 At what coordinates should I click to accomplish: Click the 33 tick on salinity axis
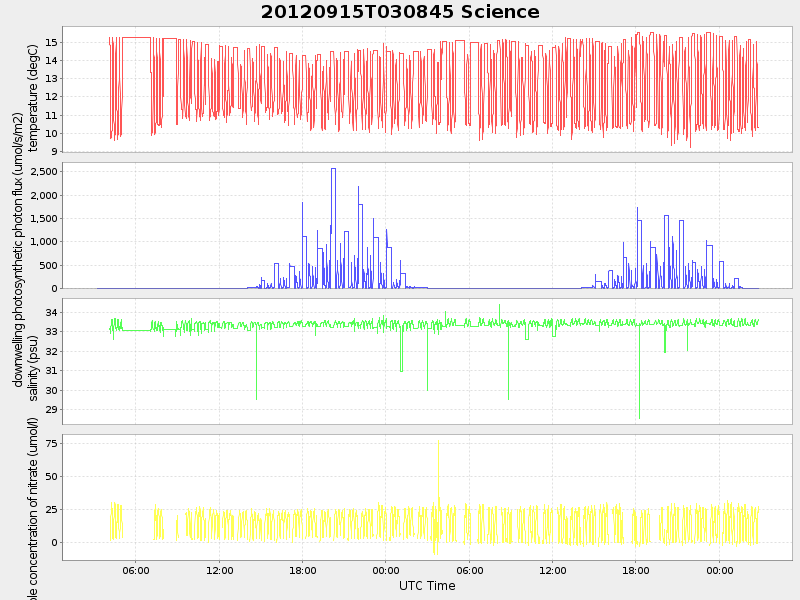coord(51,332)
